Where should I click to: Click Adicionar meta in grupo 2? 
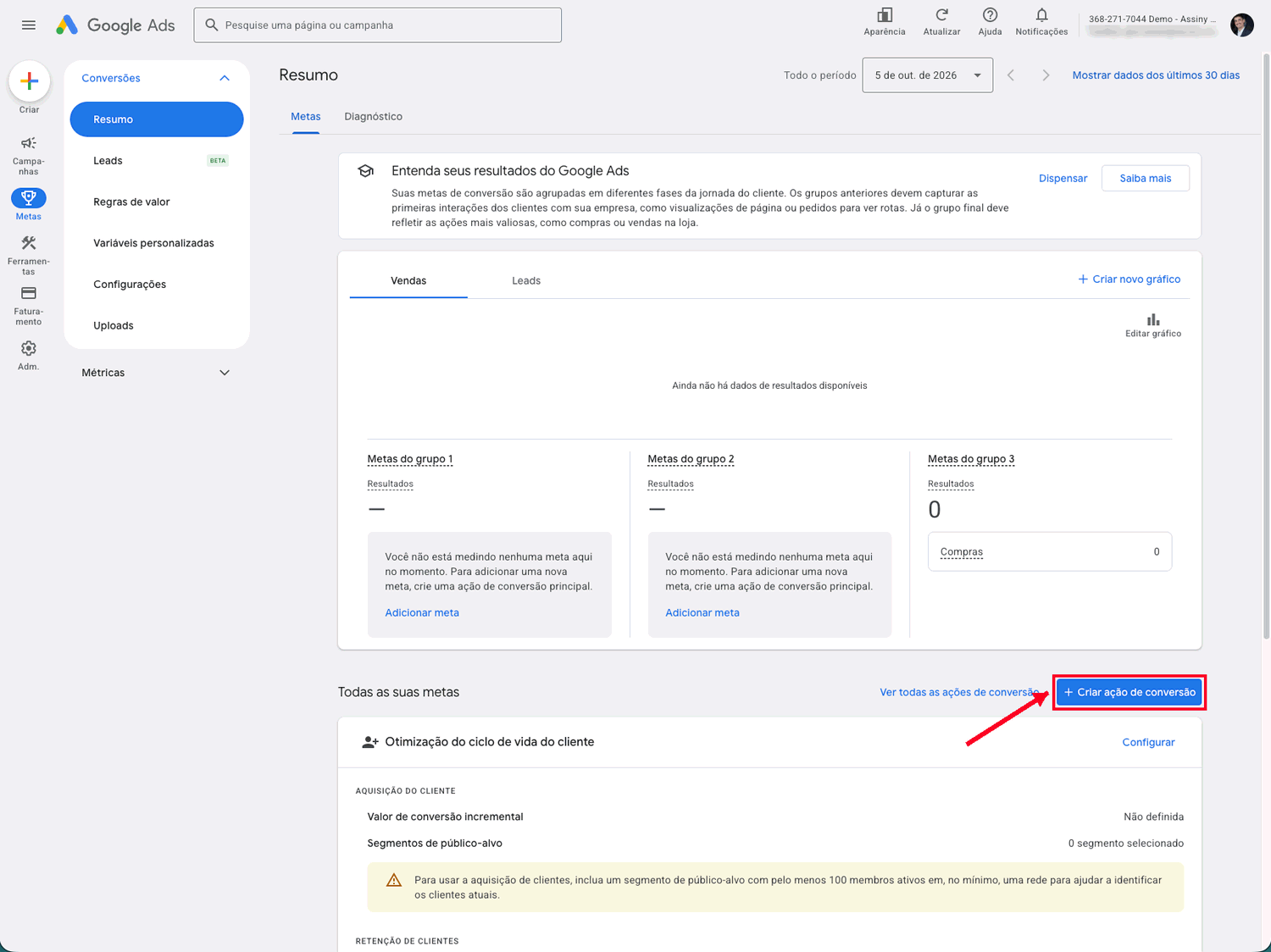coord(702,612)
